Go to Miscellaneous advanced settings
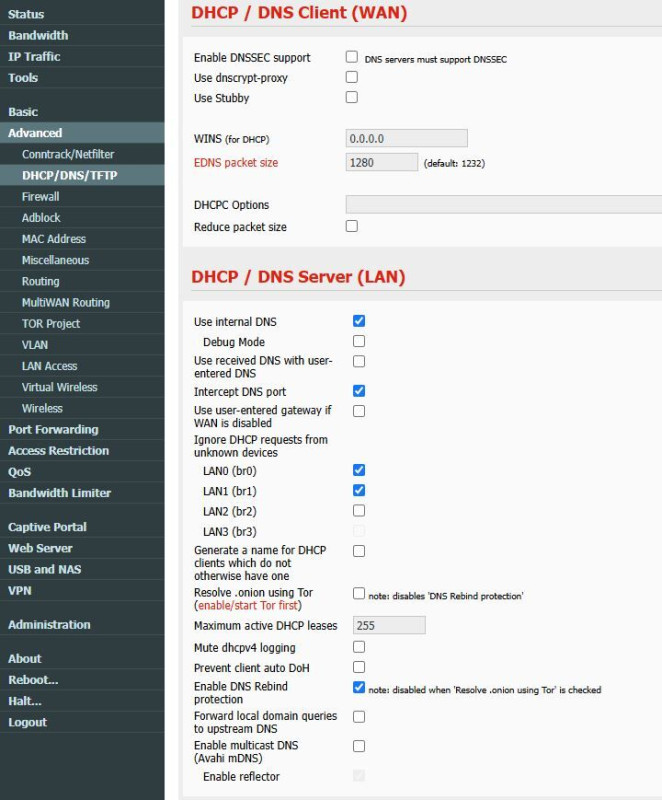The image size is (662, 800). [x=82, y=260]
